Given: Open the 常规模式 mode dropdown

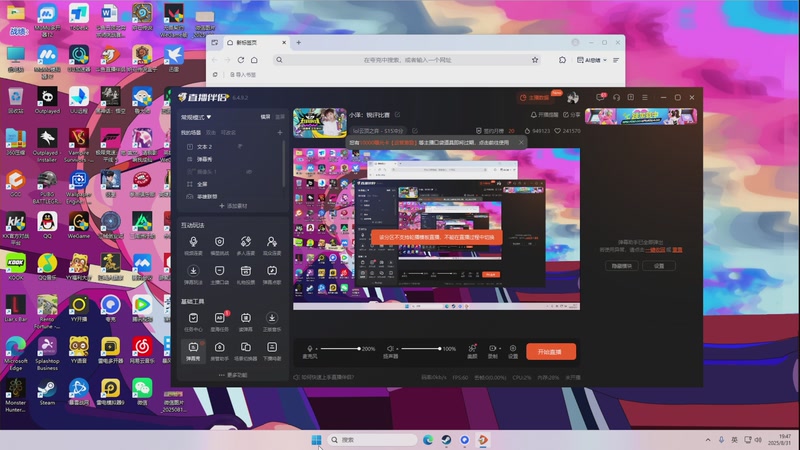Looking at the screenshot, I should coord(196,117).
